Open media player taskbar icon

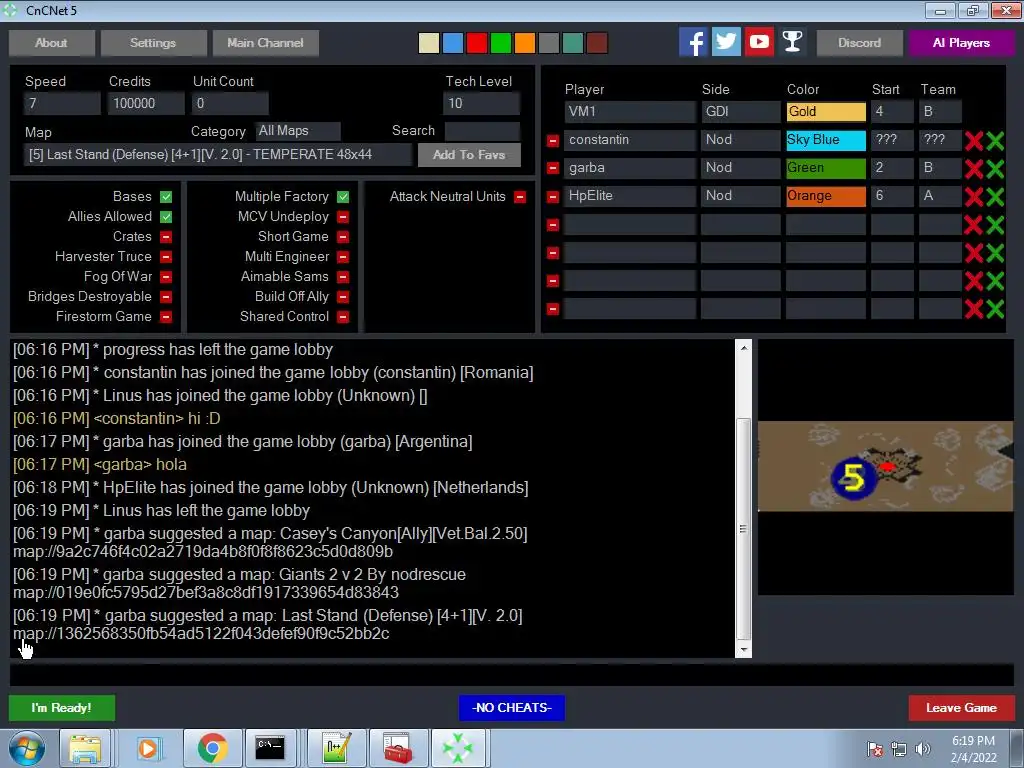[x=148, y=748]
